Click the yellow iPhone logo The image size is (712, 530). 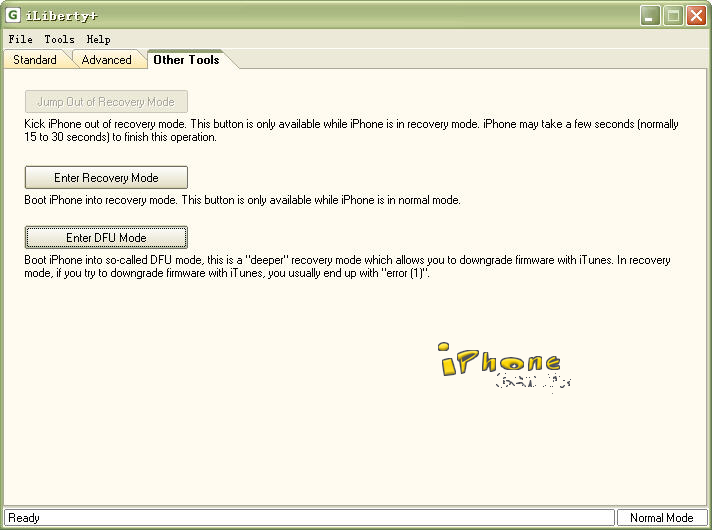tap(501, 361)
